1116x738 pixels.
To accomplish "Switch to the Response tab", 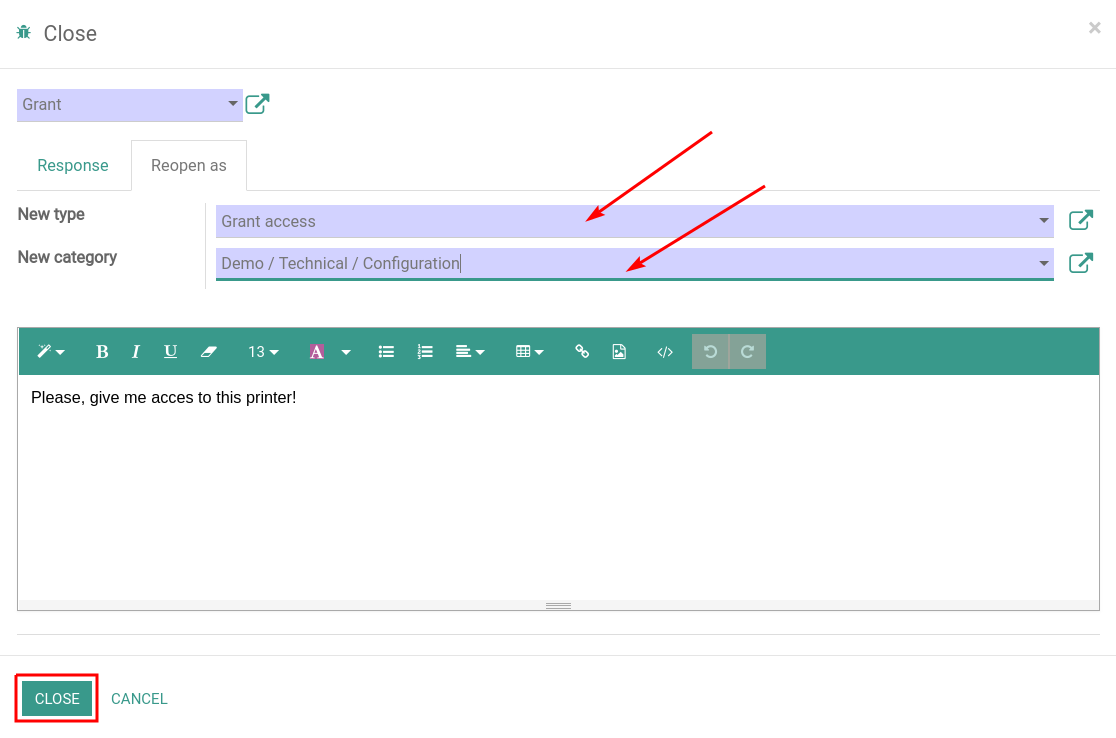I will [x=73, y=165].
